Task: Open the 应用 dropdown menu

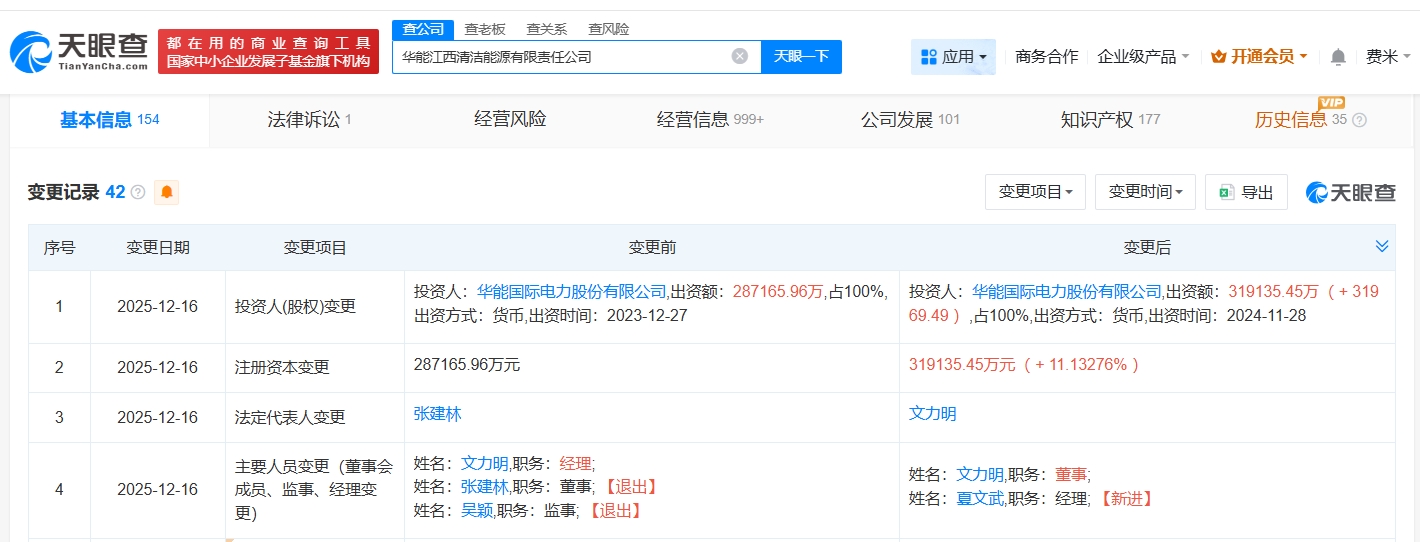Action: pos(953,57)
